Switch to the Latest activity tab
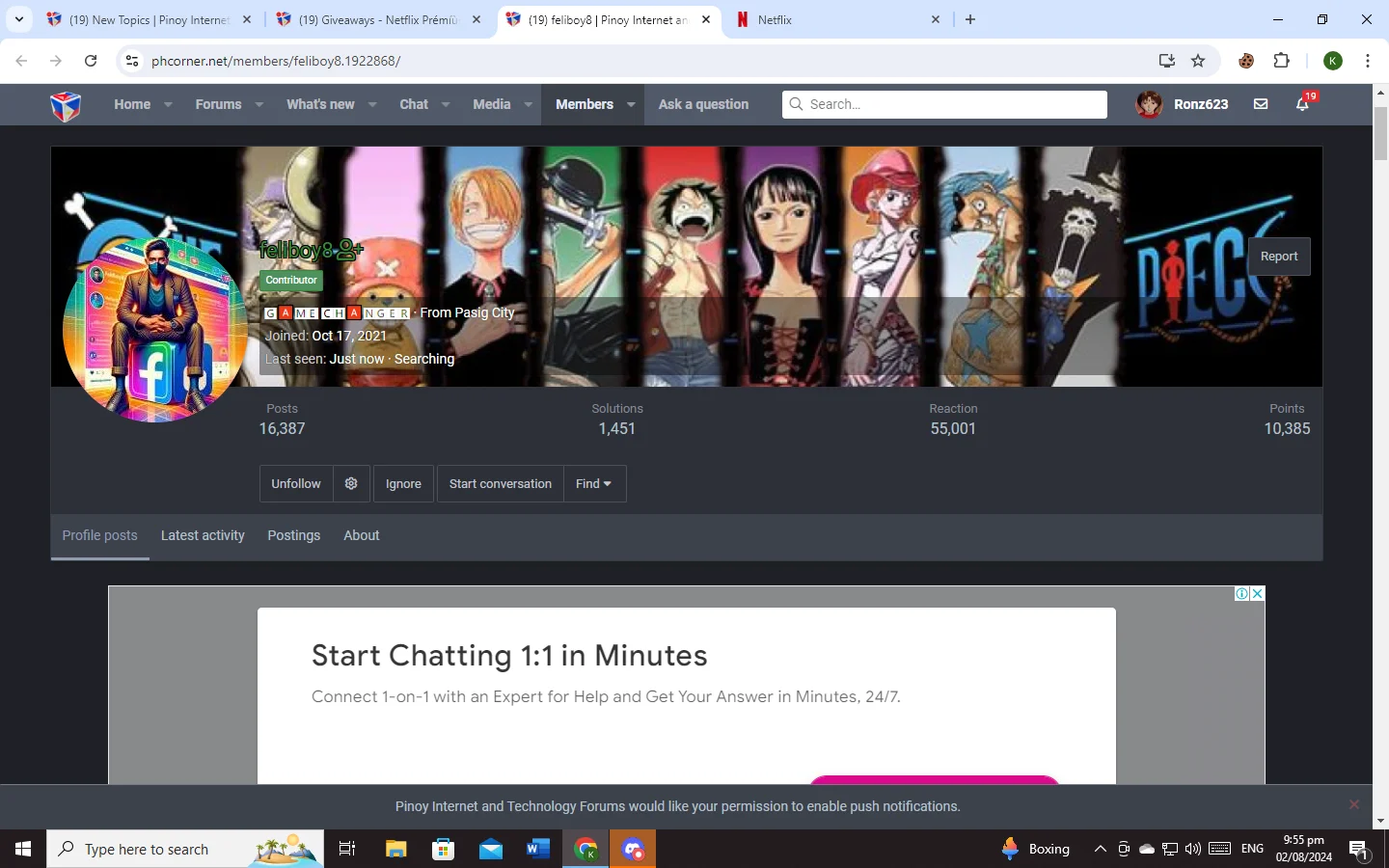The width and height of the screenshot is (1389, 868). (203, 535)
